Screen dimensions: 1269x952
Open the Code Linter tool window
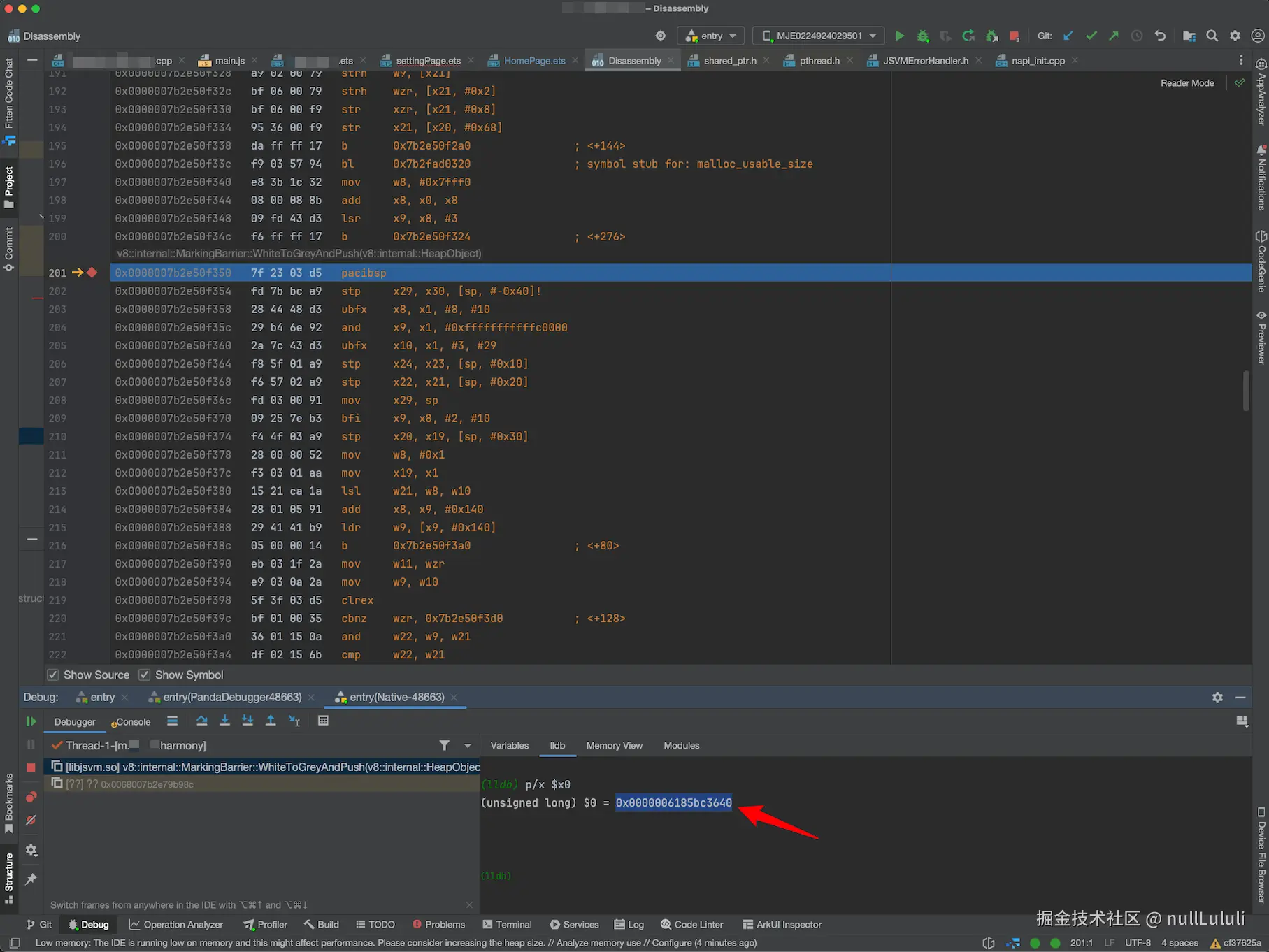tap(691, 925)
